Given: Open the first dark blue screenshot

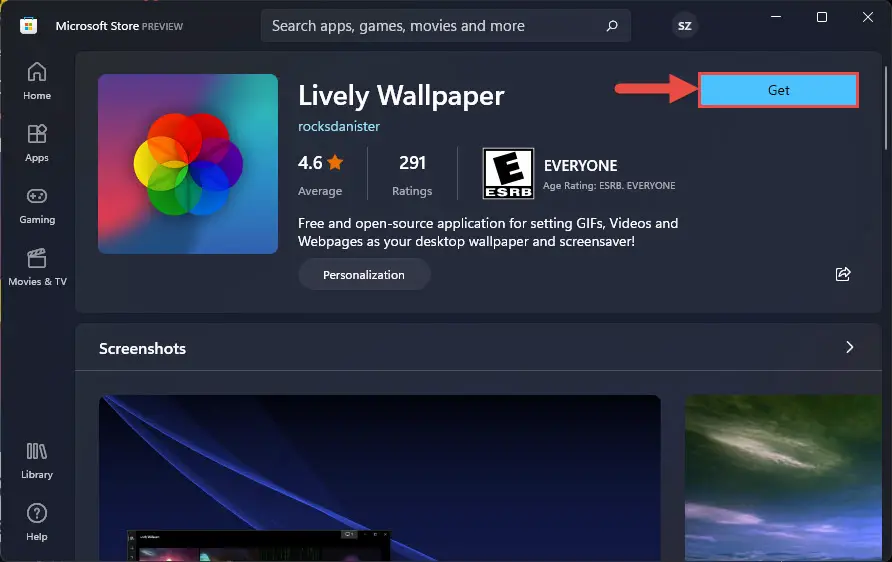Looking at the screenshot, I should click(x=379, y=478).
